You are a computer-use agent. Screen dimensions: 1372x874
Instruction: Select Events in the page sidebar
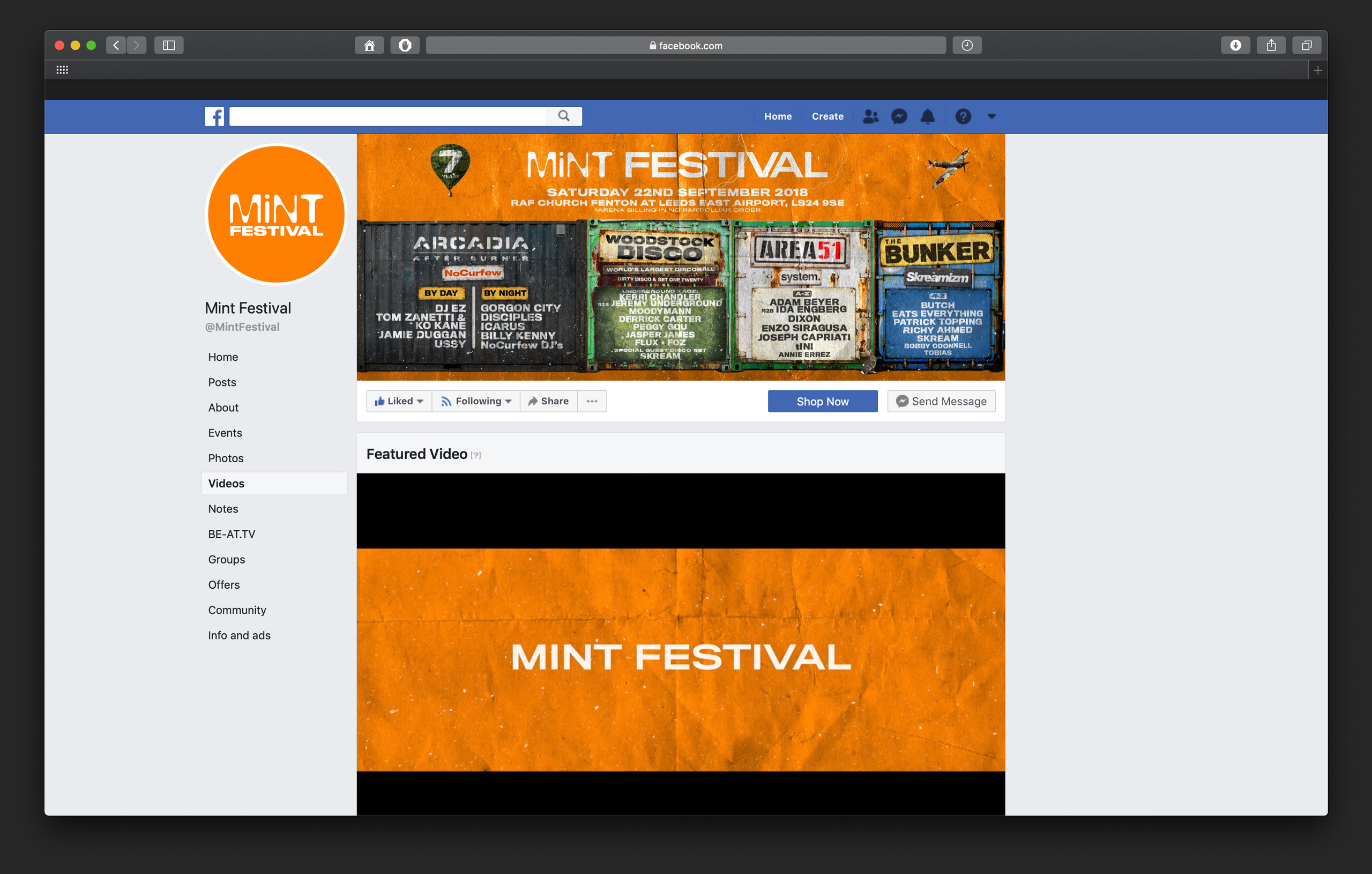click(x=225, y=433)
